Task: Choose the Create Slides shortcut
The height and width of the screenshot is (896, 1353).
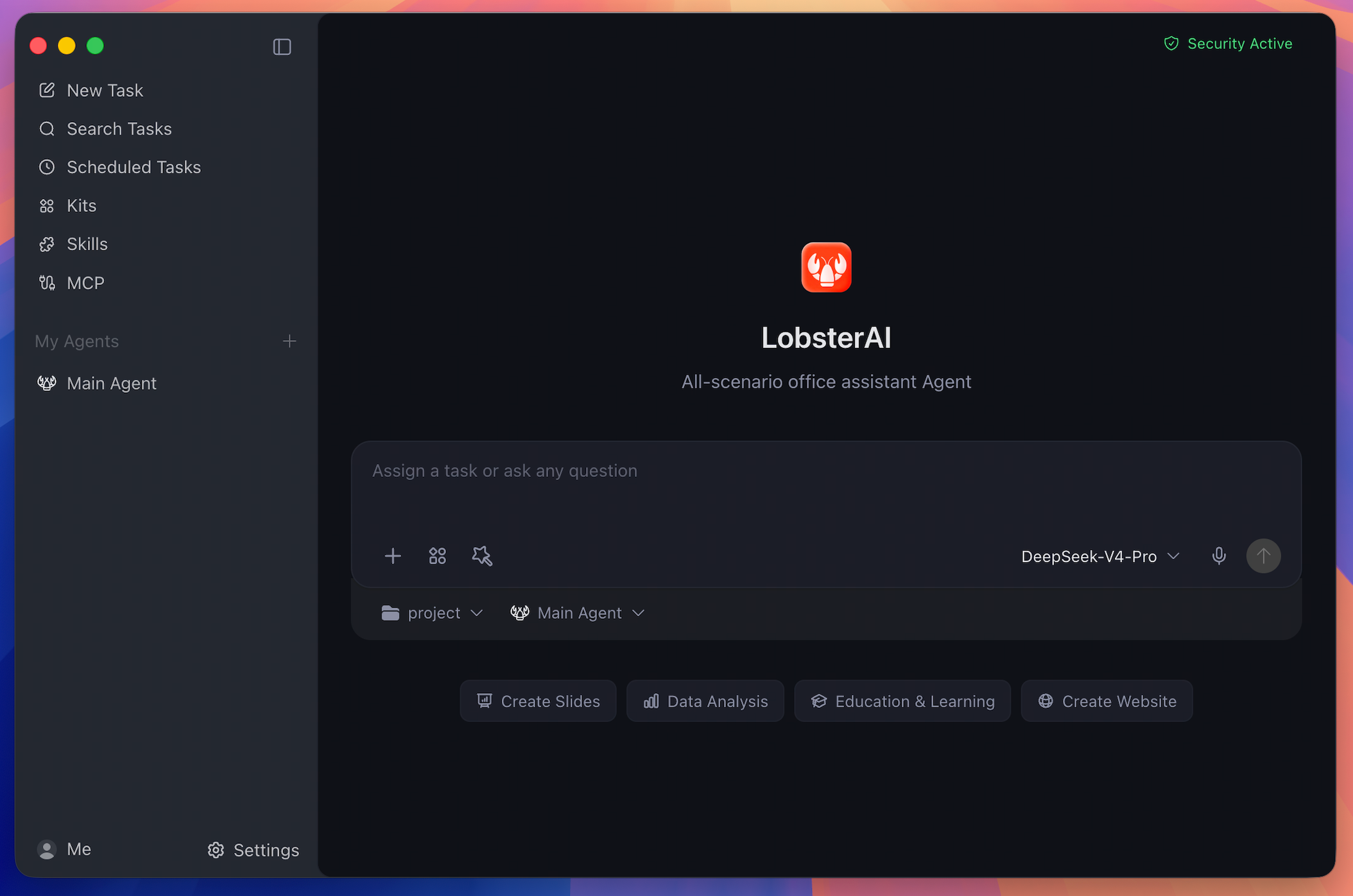Action: (x=538, y=701)
